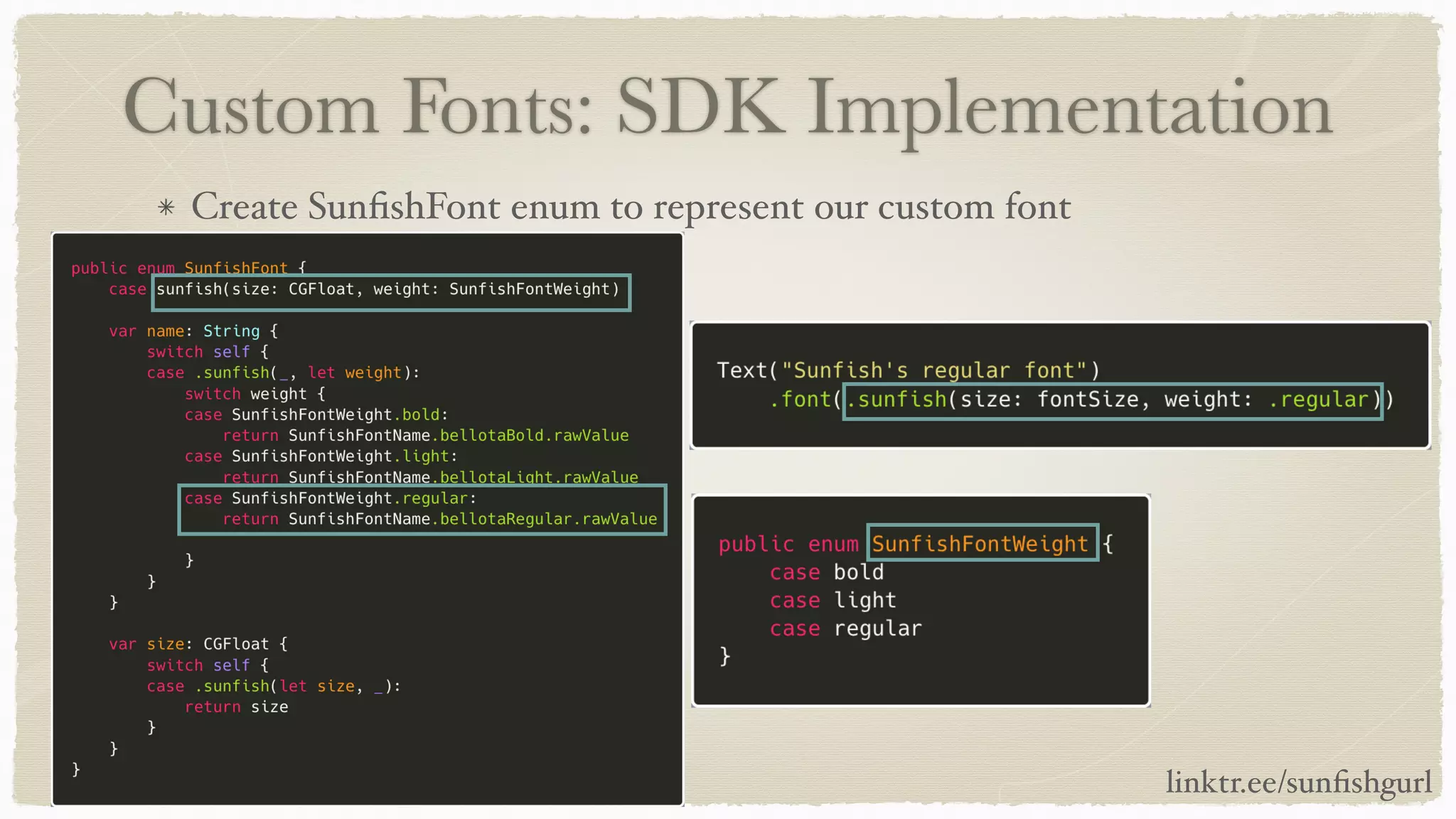This screenshot has height=819, width=1456.
Task: Click 'case light' in SunfishFontWeight enum
Action: [x=833, y=601]
